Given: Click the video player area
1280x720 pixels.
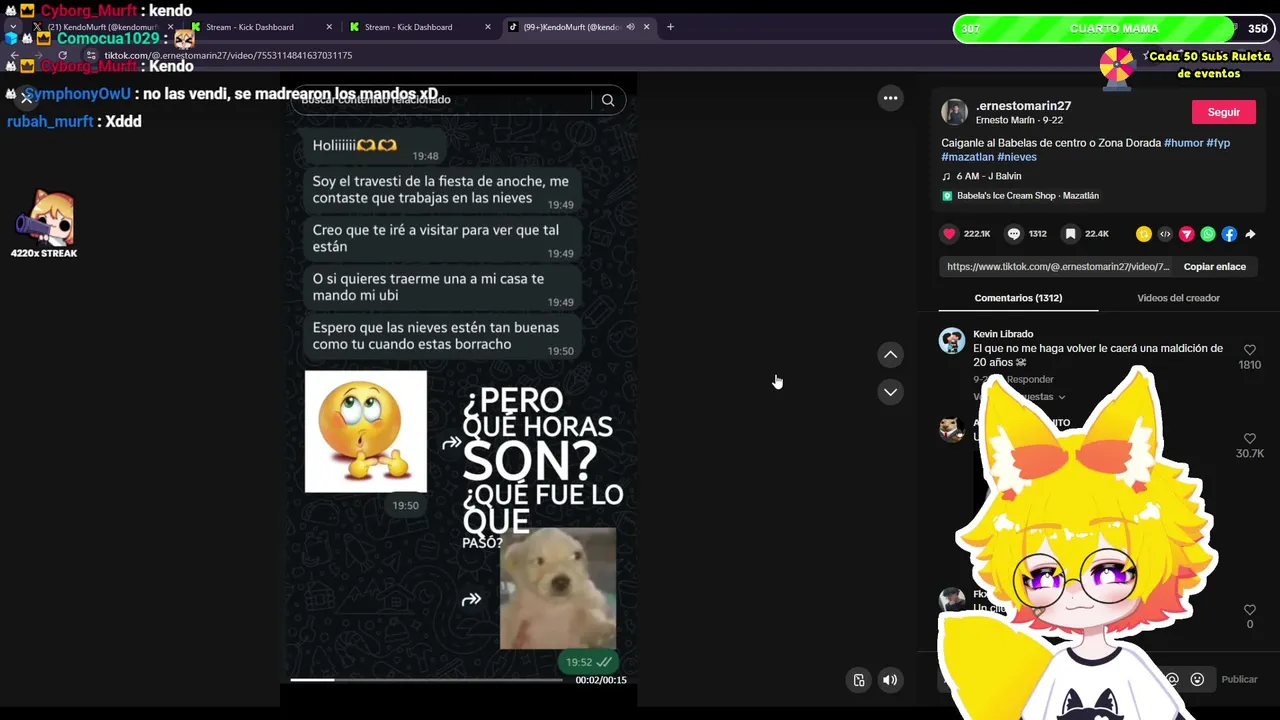Looking at the screenshot, I should [458, 390].
